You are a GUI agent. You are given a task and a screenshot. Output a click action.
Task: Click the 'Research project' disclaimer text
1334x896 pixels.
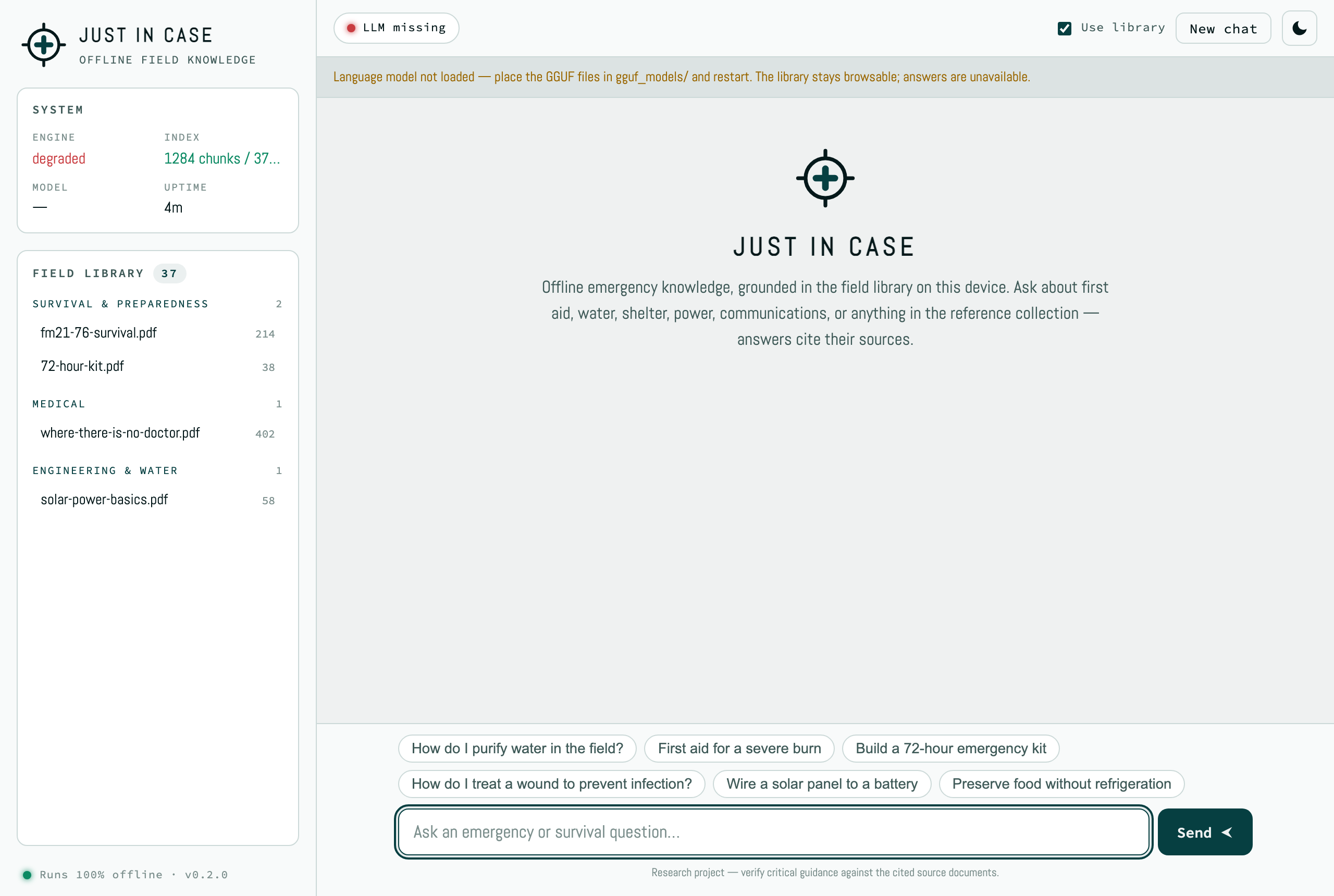(x=825, y=873)
